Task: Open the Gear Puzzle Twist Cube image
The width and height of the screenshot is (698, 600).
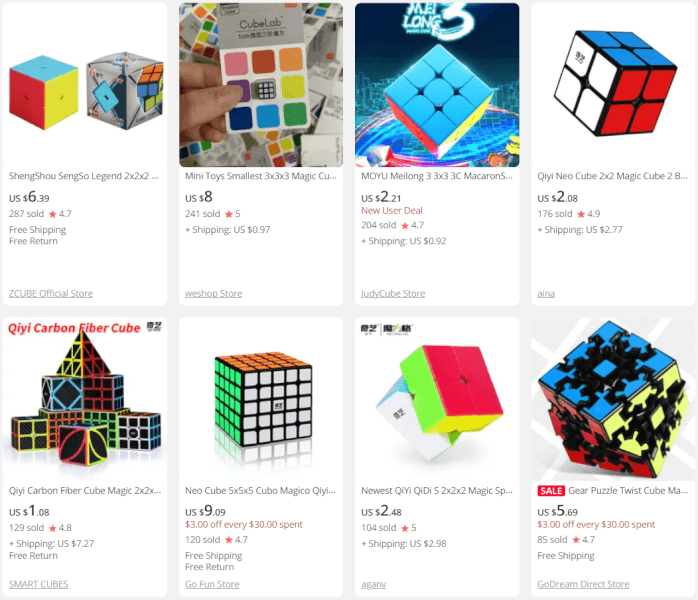Action: pyautogui.click(x=613, y=399)
